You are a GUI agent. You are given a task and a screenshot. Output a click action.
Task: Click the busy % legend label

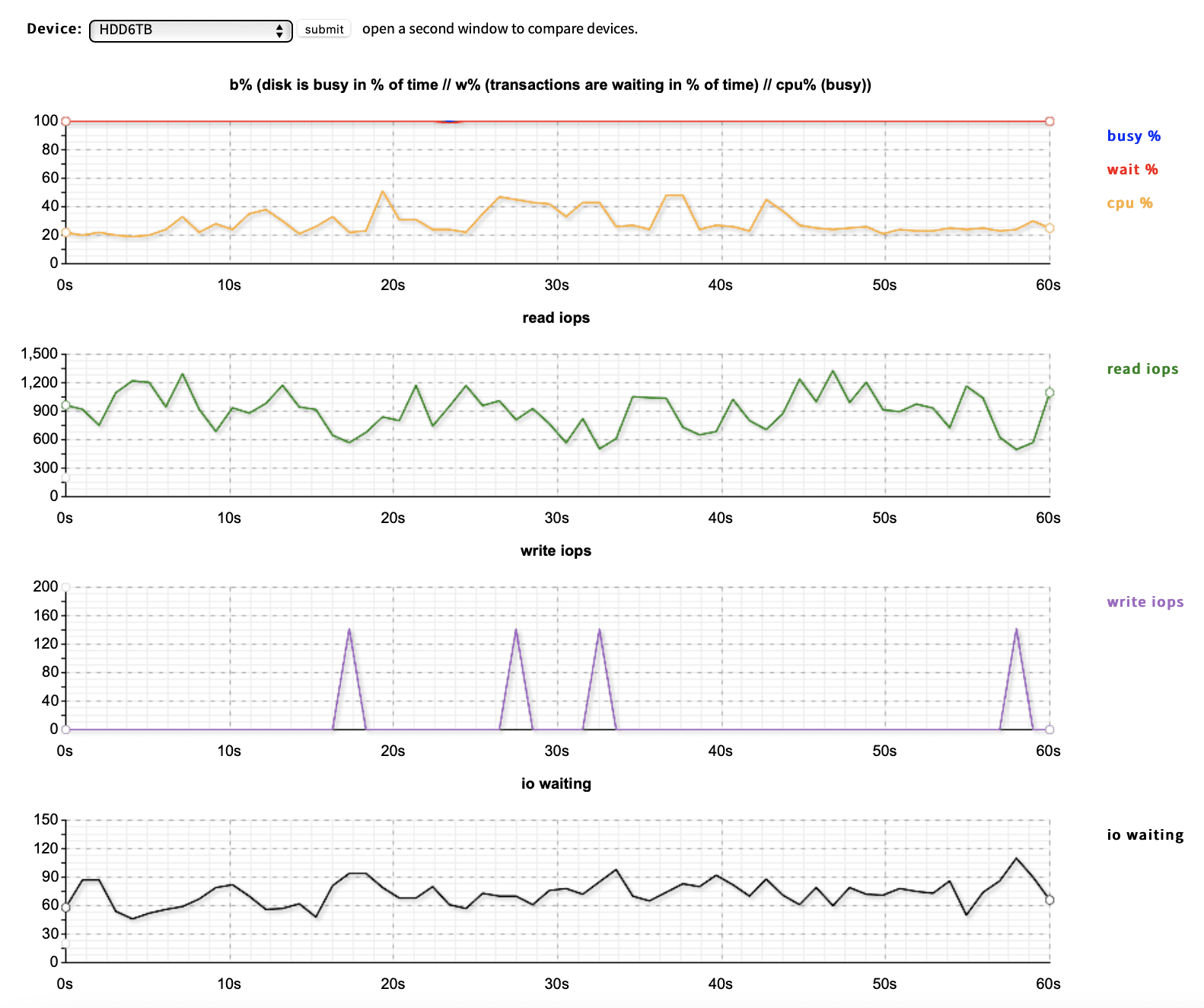[x=1133, y=136]
